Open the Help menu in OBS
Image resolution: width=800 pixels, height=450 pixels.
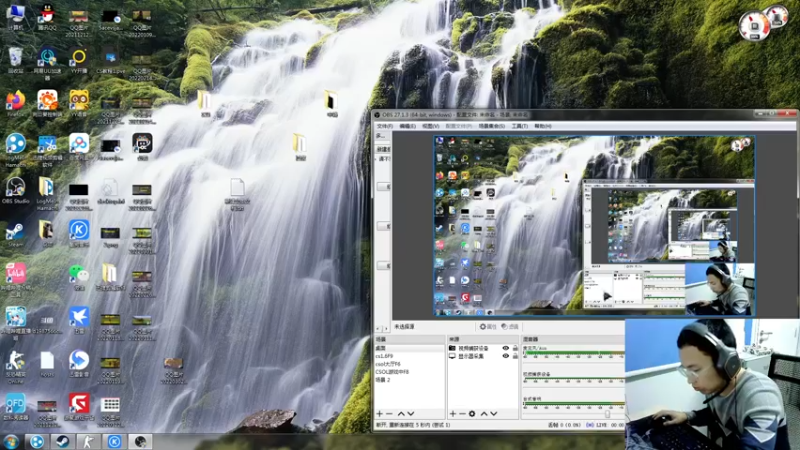(x=542, y=126)
